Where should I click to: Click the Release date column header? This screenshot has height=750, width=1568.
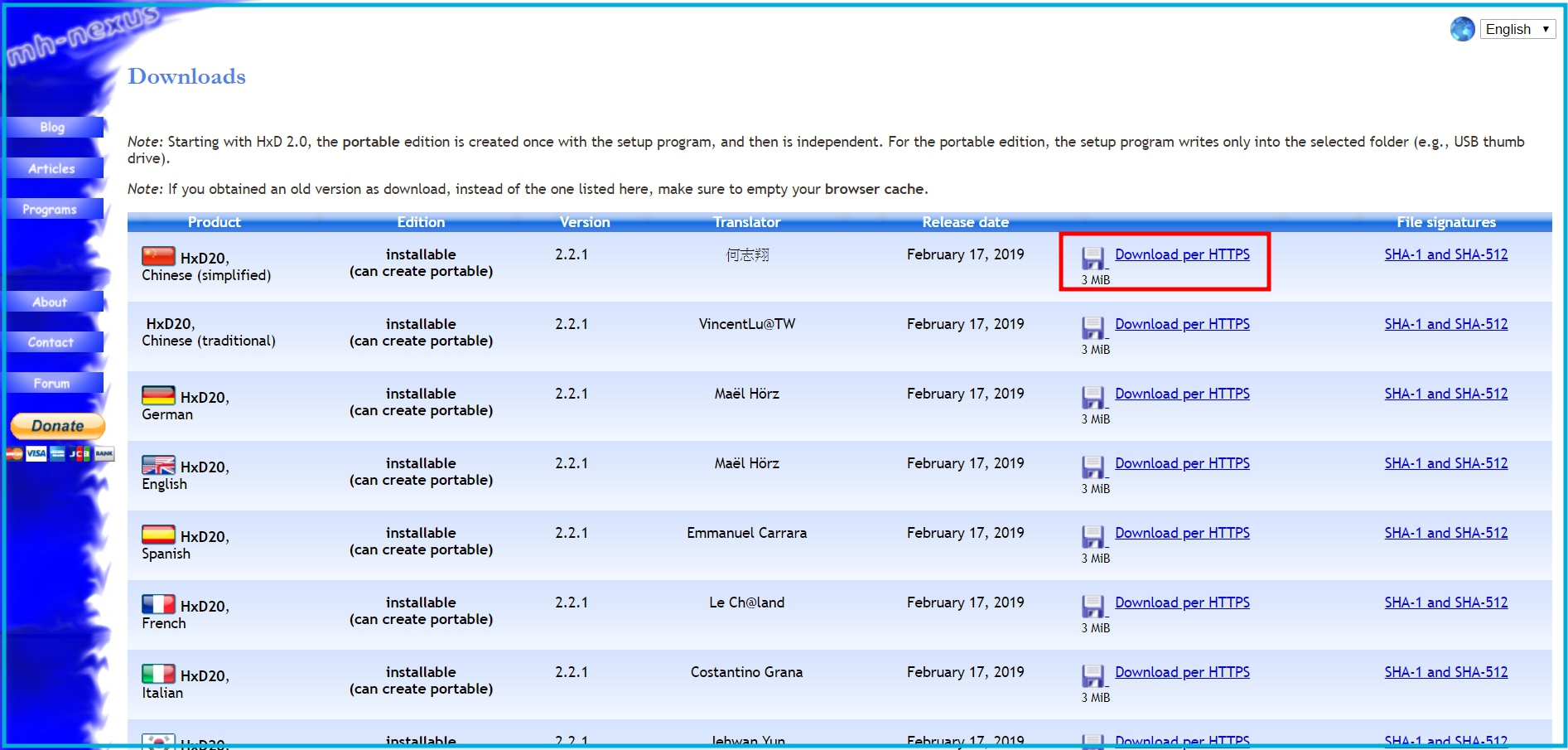pos(966,222)
